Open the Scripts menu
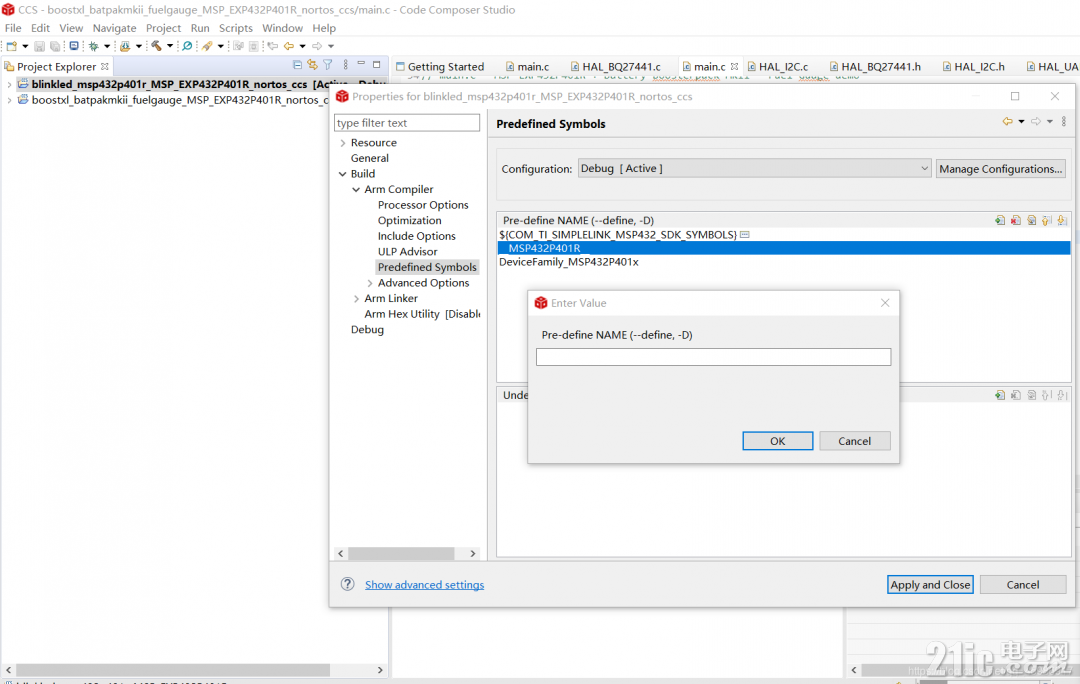The height and width of the screenshot is (684, 1080). [236, 28]
